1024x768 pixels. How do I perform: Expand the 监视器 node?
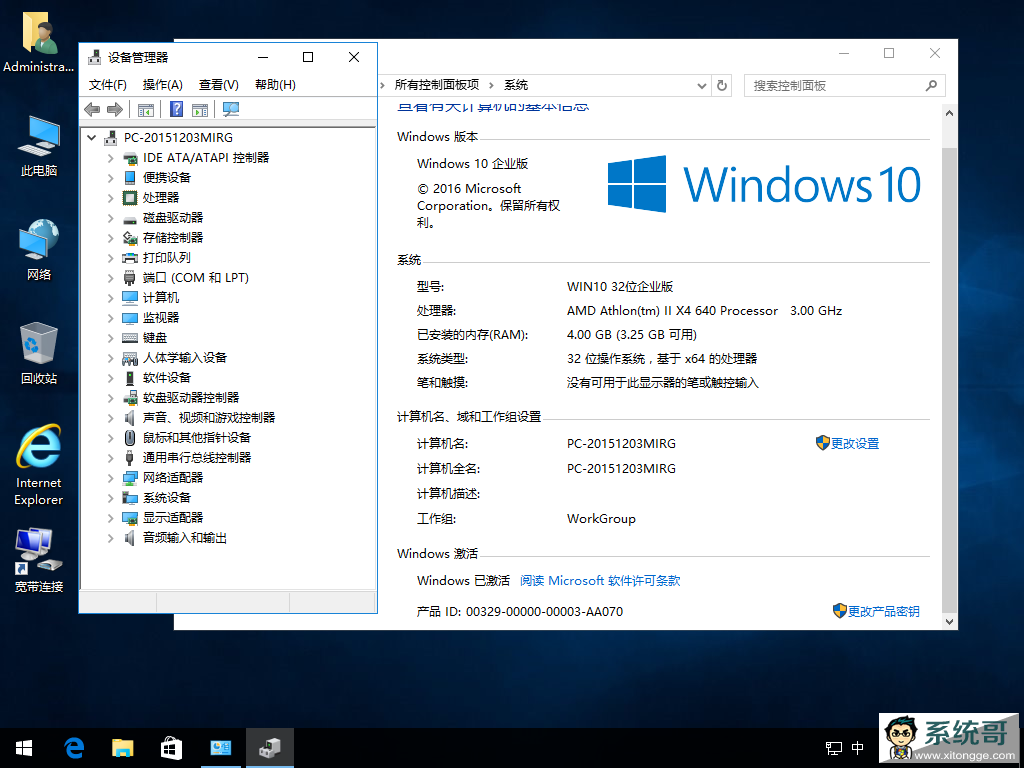(x=110, y=318)
